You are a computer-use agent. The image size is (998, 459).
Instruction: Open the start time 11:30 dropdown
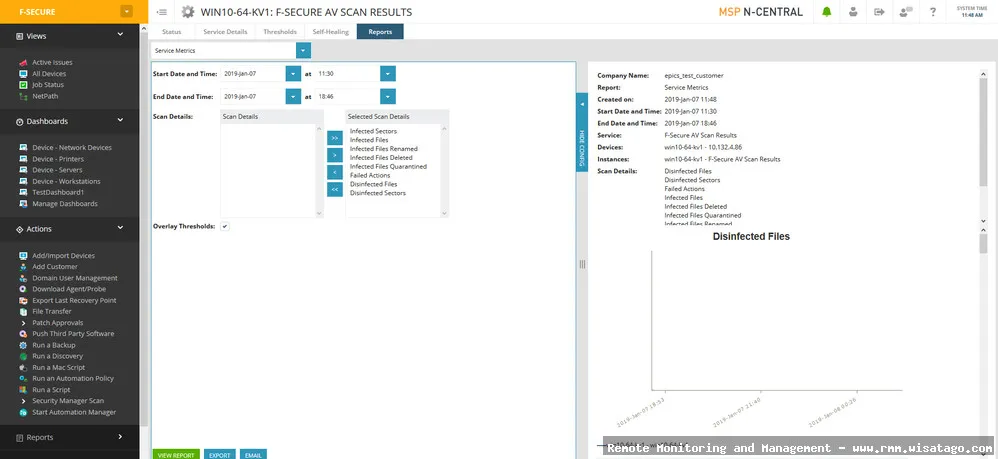(x=388, y=73)
